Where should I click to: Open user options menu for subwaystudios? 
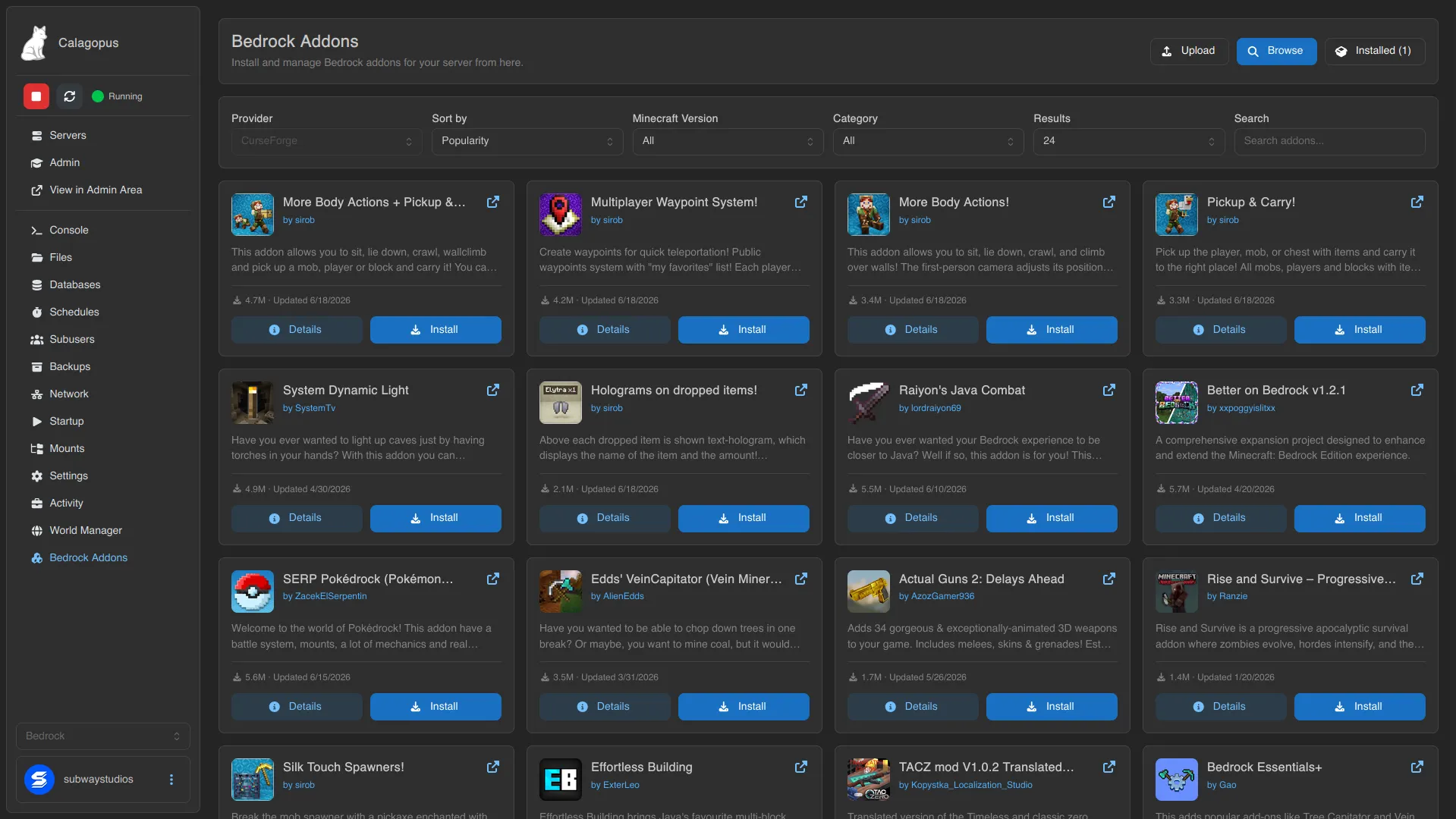point(171,780)
